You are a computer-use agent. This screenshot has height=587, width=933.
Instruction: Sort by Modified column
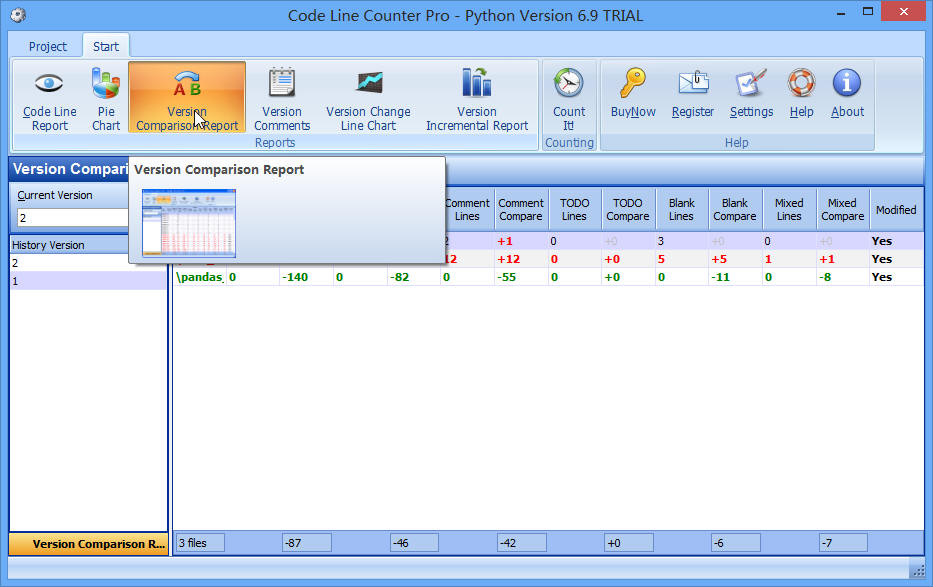(x=896, y=209)
